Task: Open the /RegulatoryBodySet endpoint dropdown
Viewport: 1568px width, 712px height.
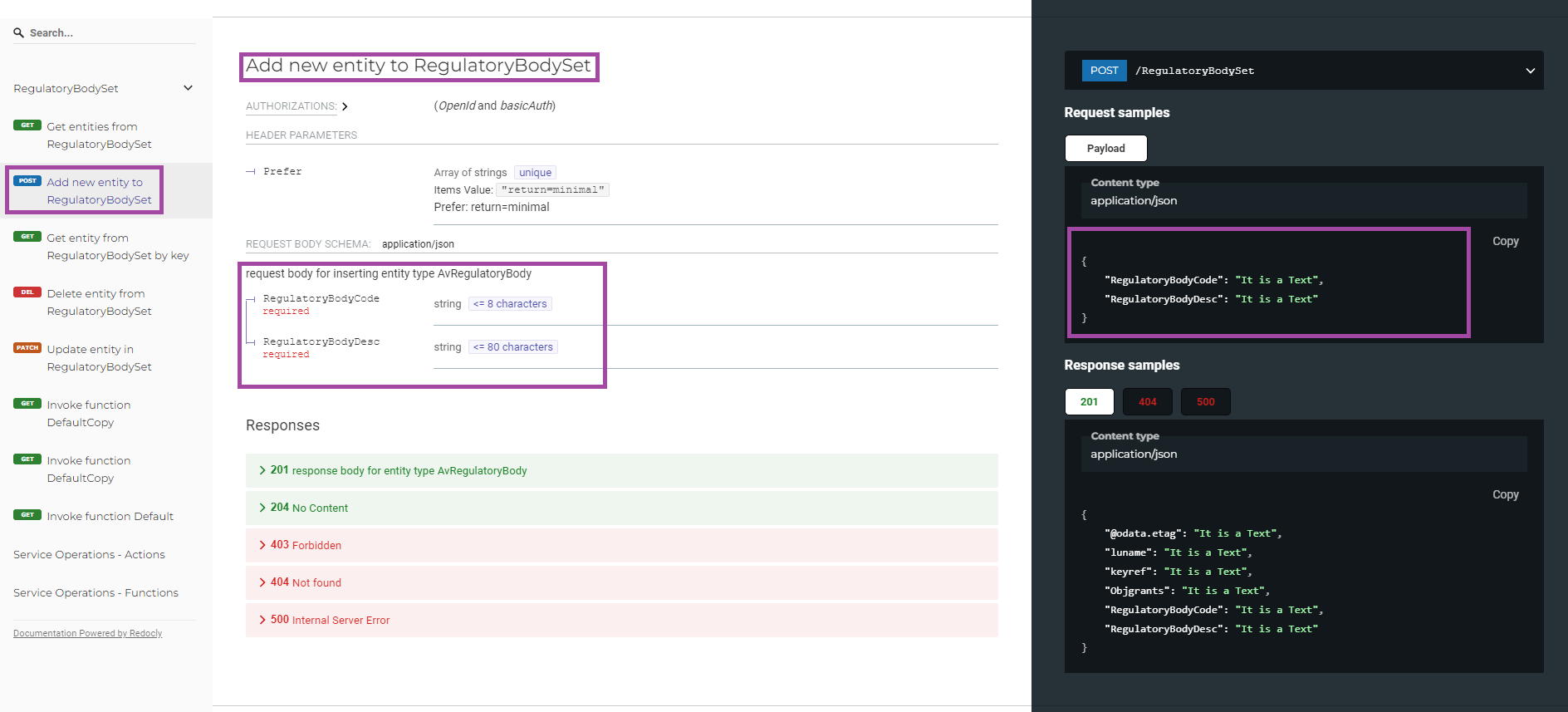Action: tap(1530, 71)
